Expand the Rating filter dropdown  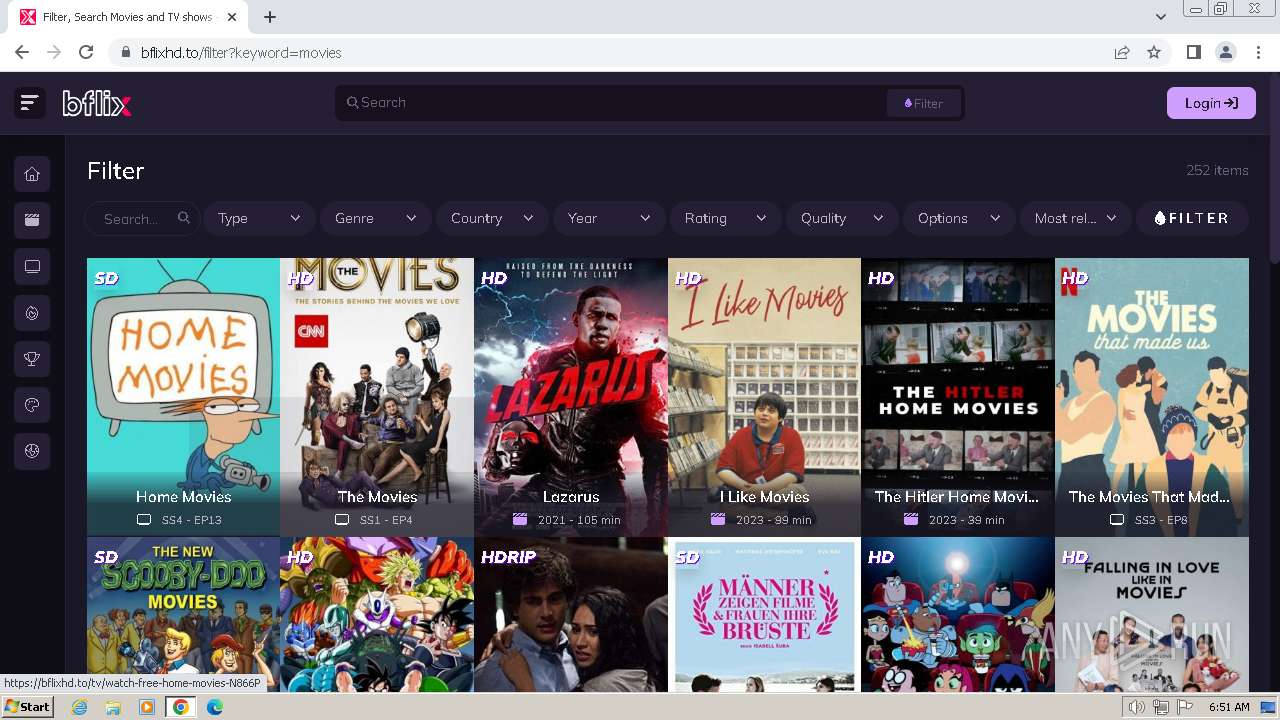tap(725, 218)
